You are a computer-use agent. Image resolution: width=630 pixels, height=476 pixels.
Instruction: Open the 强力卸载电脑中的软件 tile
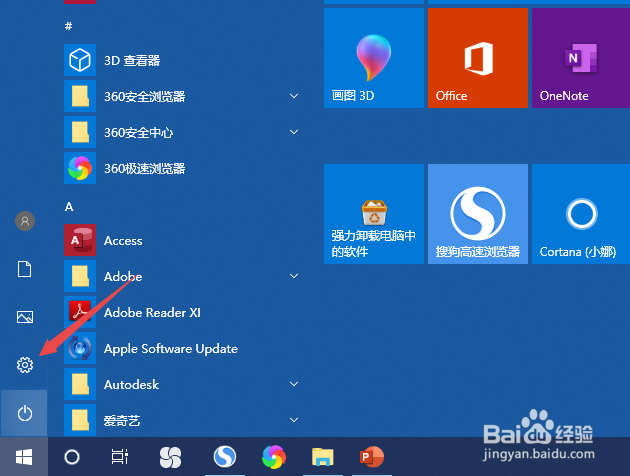click(374, 214)
